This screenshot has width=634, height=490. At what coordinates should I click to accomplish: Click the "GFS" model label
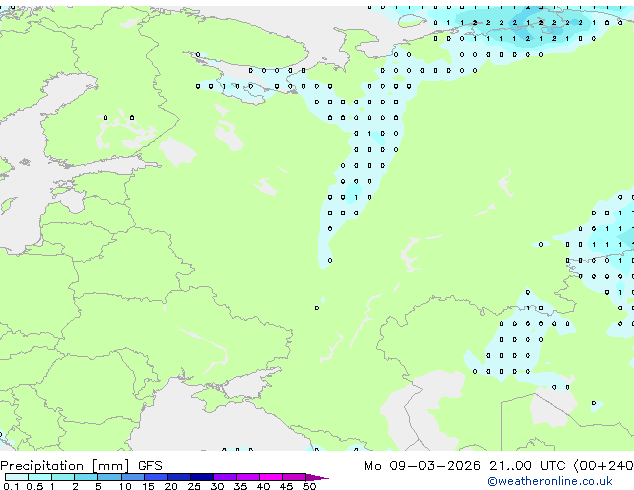click(x=150, y=466)
